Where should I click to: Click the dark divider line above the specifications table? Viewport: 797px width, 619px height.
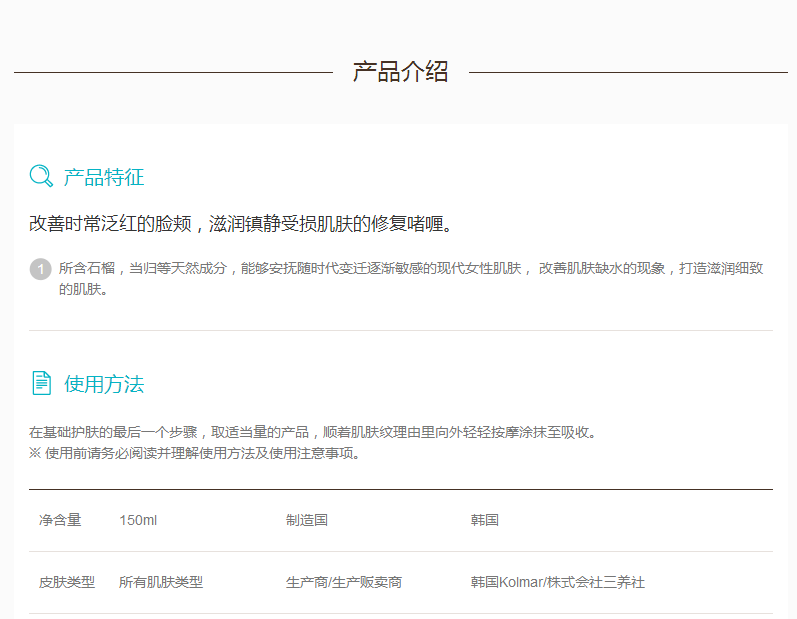pyautogui.click(x=400, y=489)
